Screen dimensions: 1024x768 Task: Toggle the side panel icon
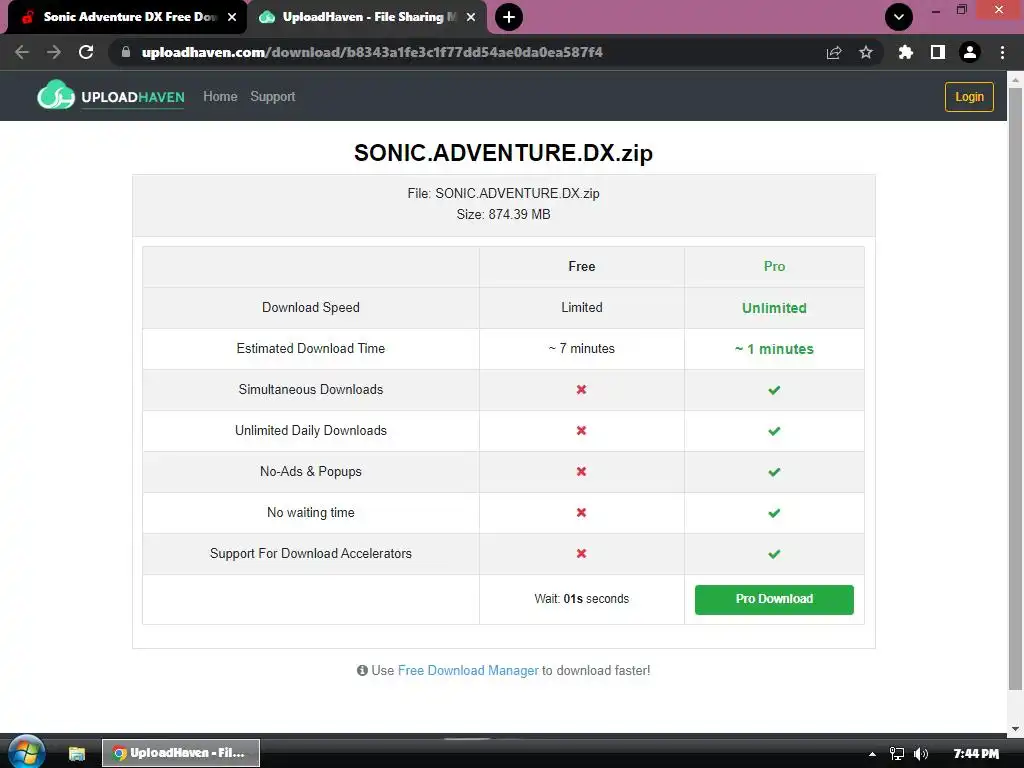click(x=938, y=52)
